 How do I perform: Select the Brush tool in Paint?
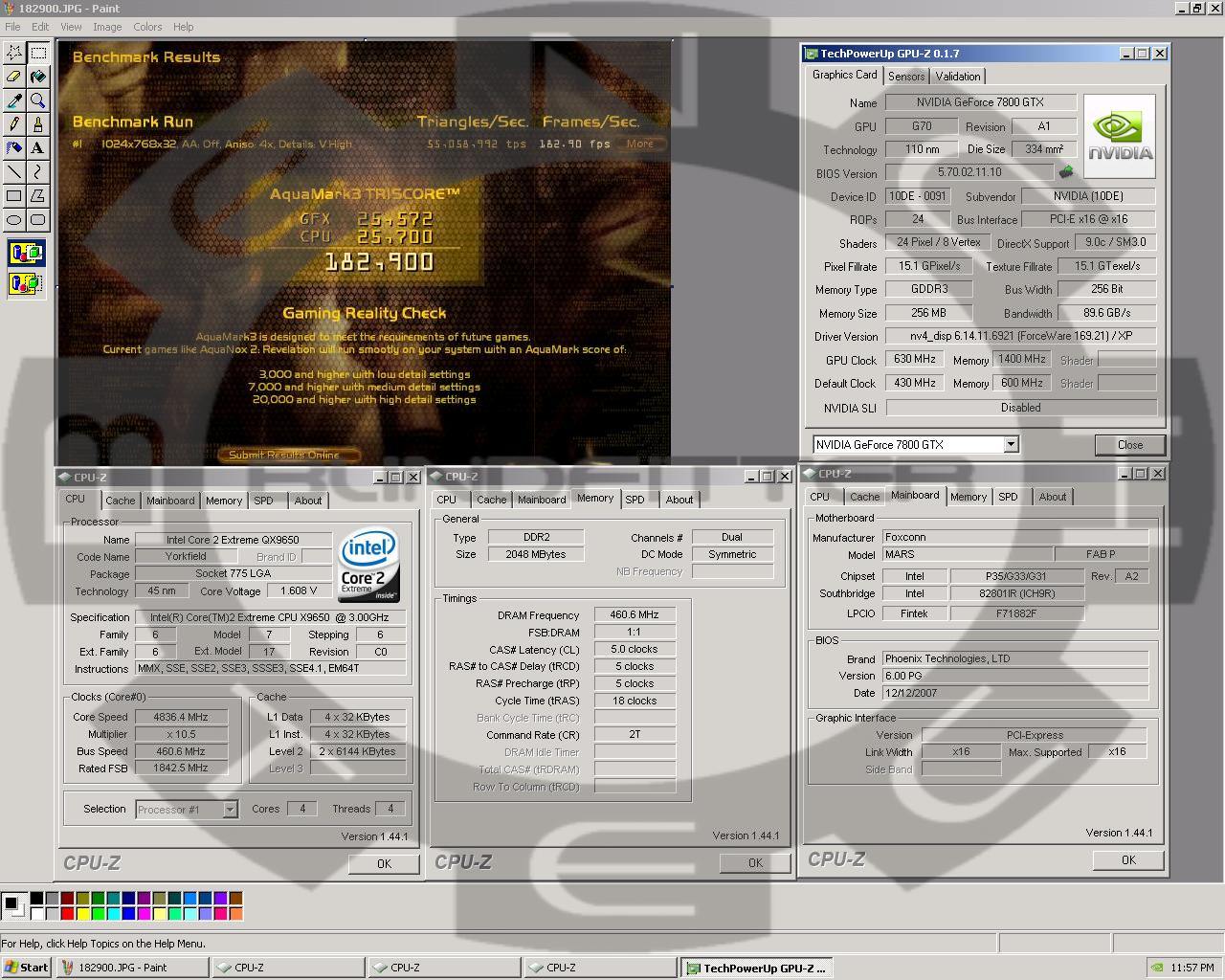click(x=38, y=124)
